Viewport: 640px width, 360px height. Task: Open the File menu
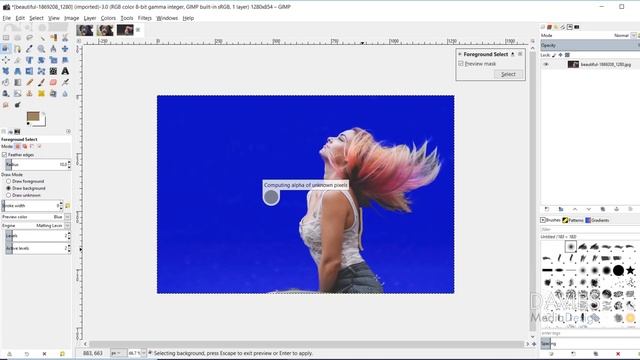pyautogui.click(x=7, y=18)
